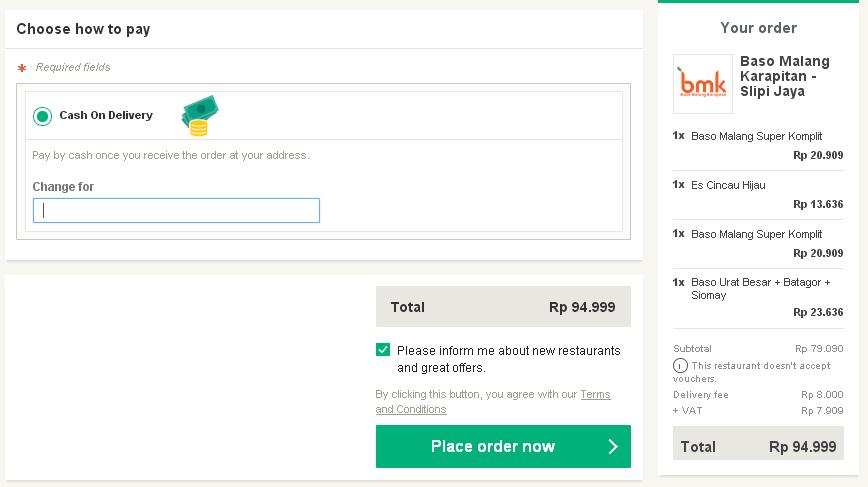The image size is (868, 487).
Task: Uncheck the new restaurants offers checkbox
Action: coord(383,350)
